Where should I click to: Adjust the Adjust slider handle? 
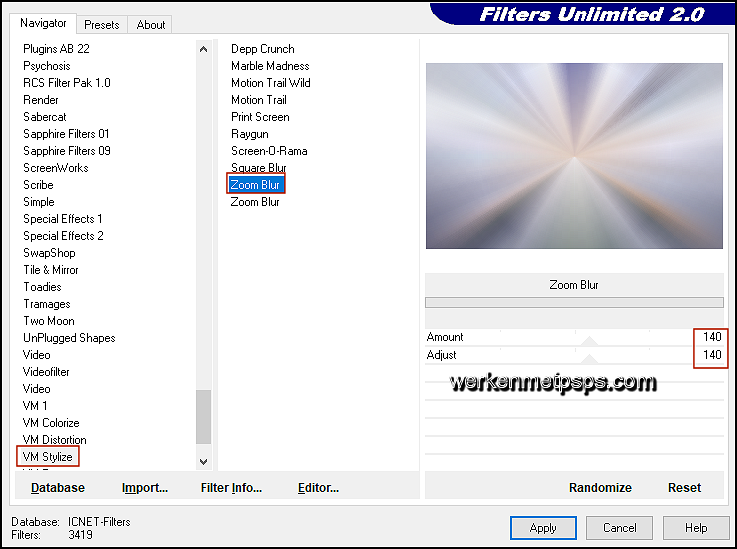pos(589,359)
